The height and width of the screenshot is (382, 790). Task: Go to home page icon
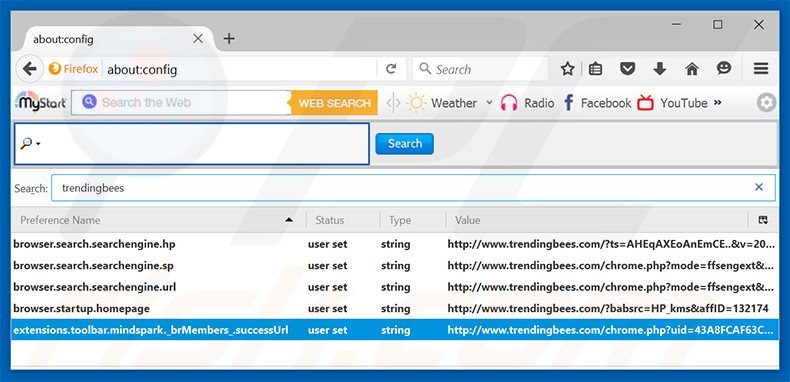(x=692, y=69)
